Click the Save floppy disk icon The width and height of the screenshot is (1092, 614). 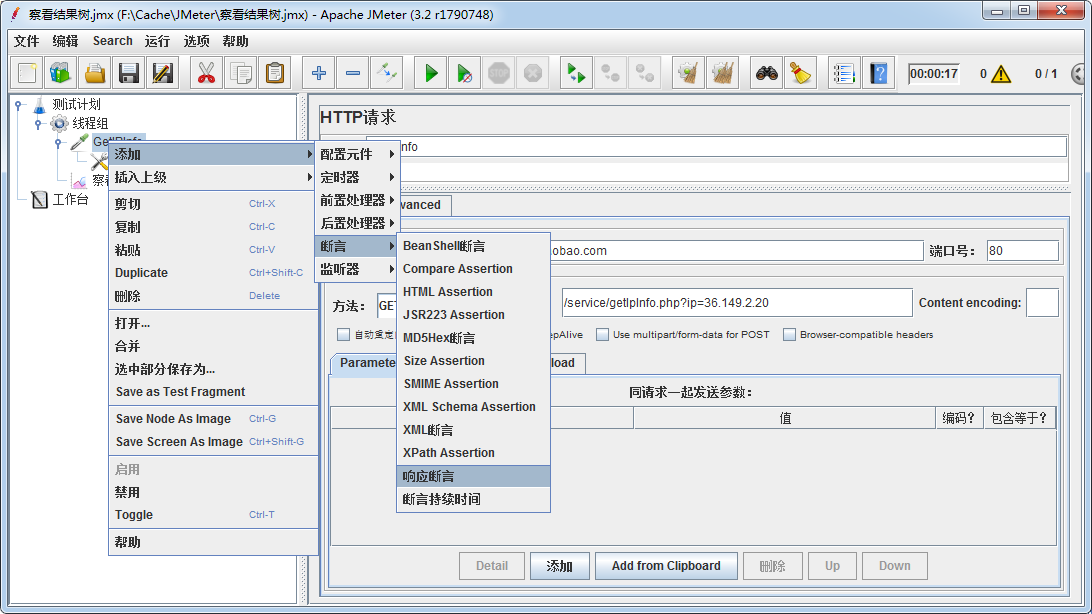[x=129, y=73]
